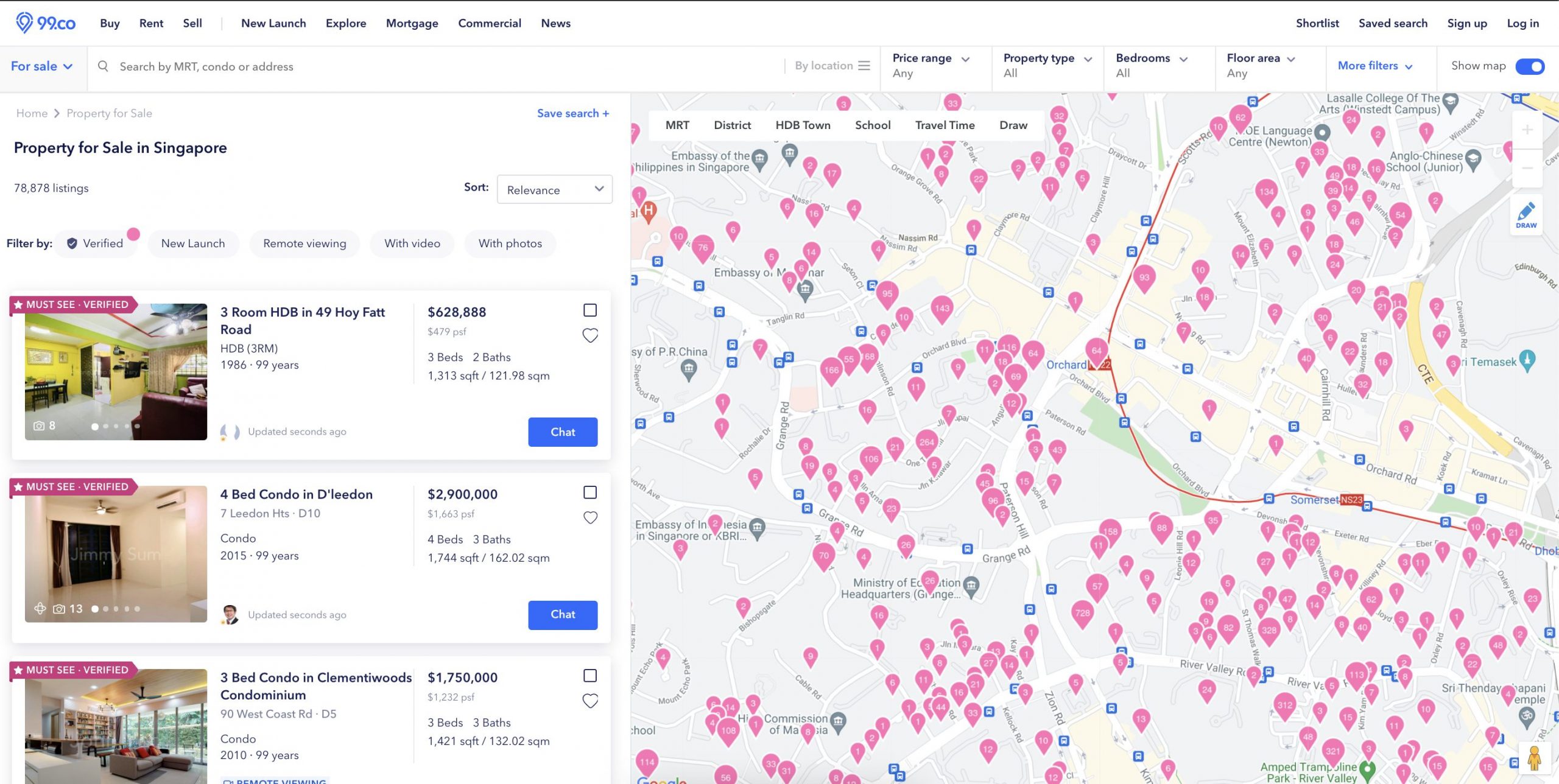Click Save search + link
This screenshot has height=784, width=1559.
coord(573,113)
